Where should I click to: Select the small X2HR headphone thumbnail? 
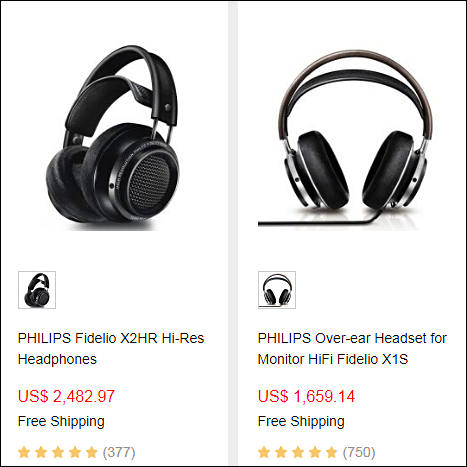pos(37,290)
